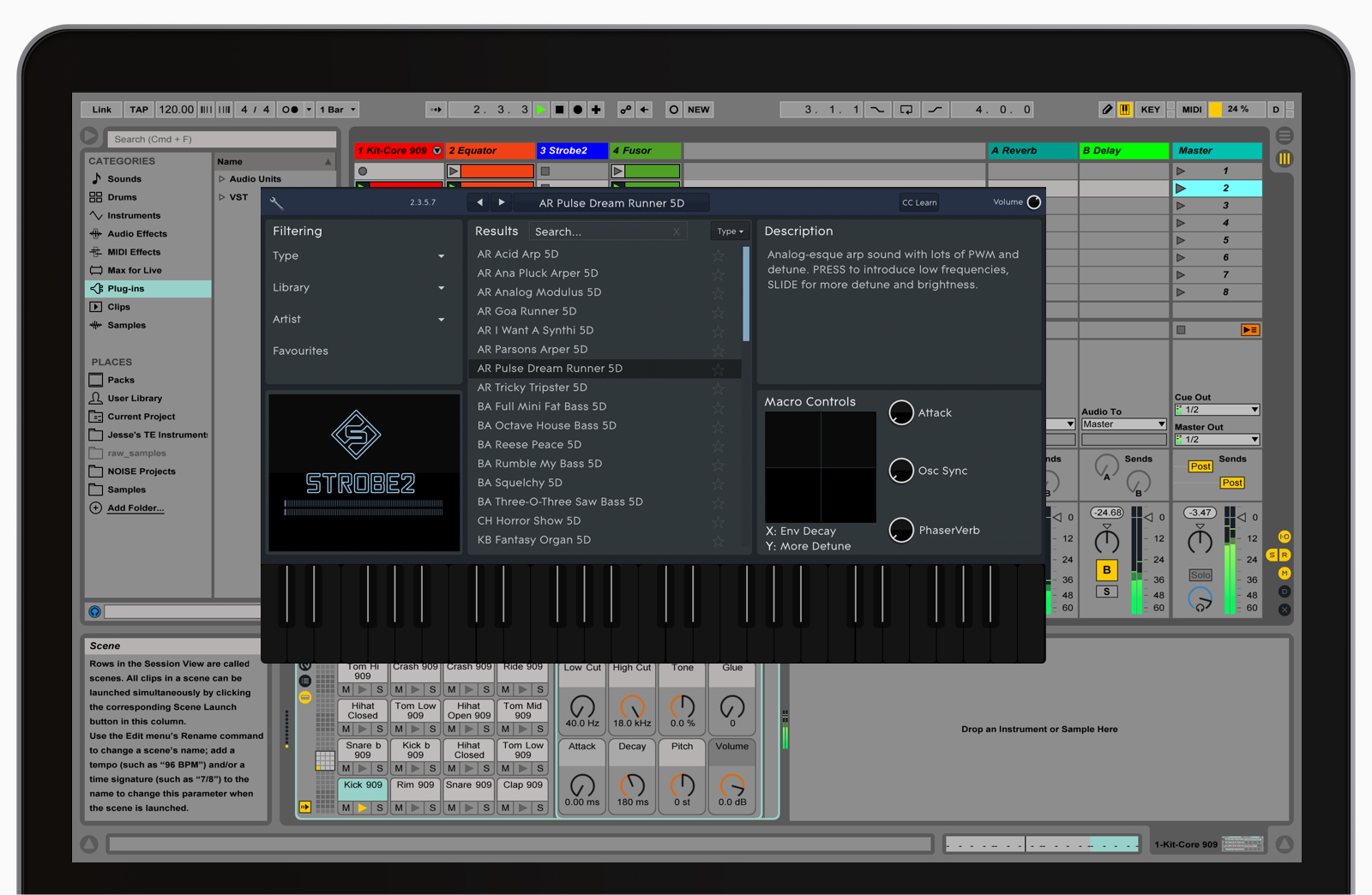This screenshot has width=1372, height=895.
Task: Expand Type filter dropdown in Strobe2
Action: (x=442, y=256)
